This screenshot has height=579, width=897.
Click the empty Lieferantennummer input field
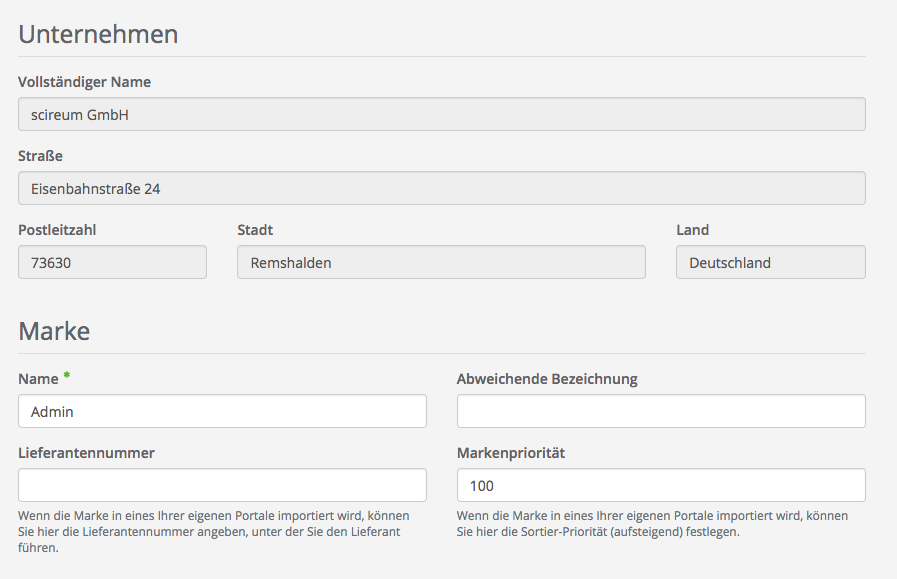pyautogui.click(x=222, y=485)
